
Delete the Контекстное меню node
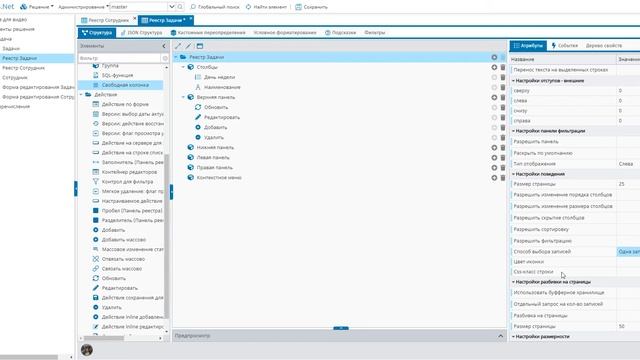coord(503,178)
